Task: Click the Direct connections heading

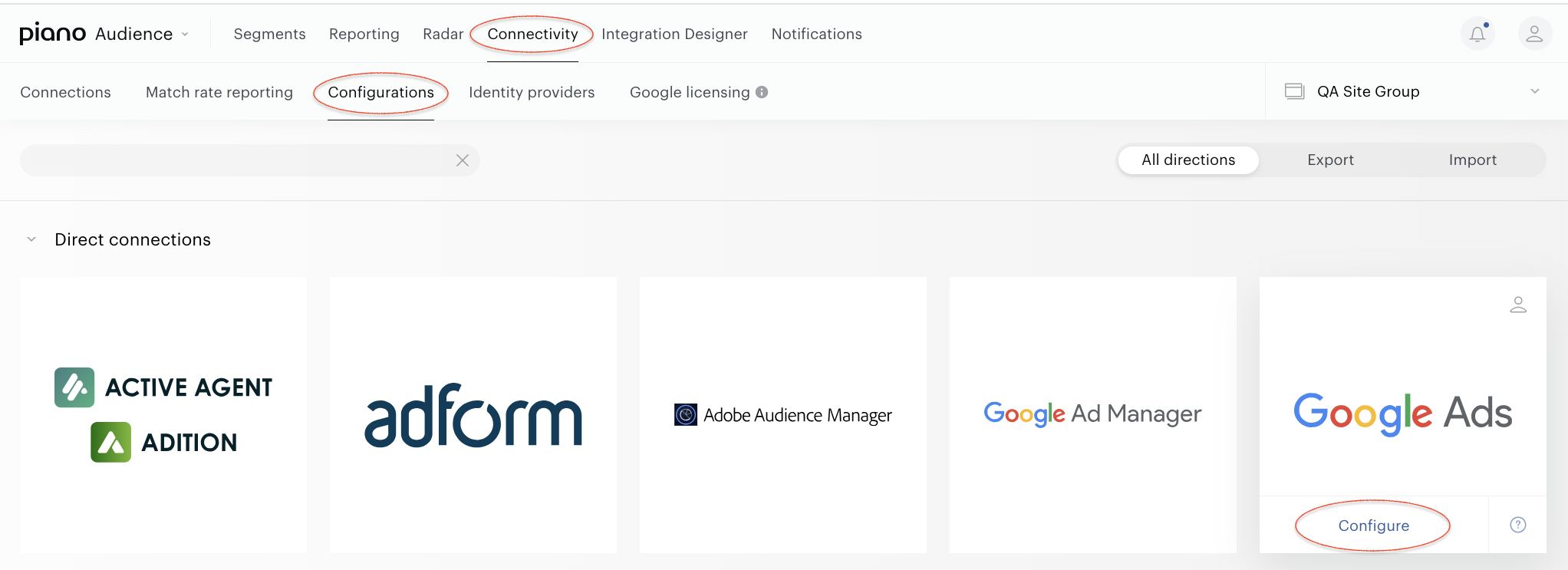Action: (133, 239)
